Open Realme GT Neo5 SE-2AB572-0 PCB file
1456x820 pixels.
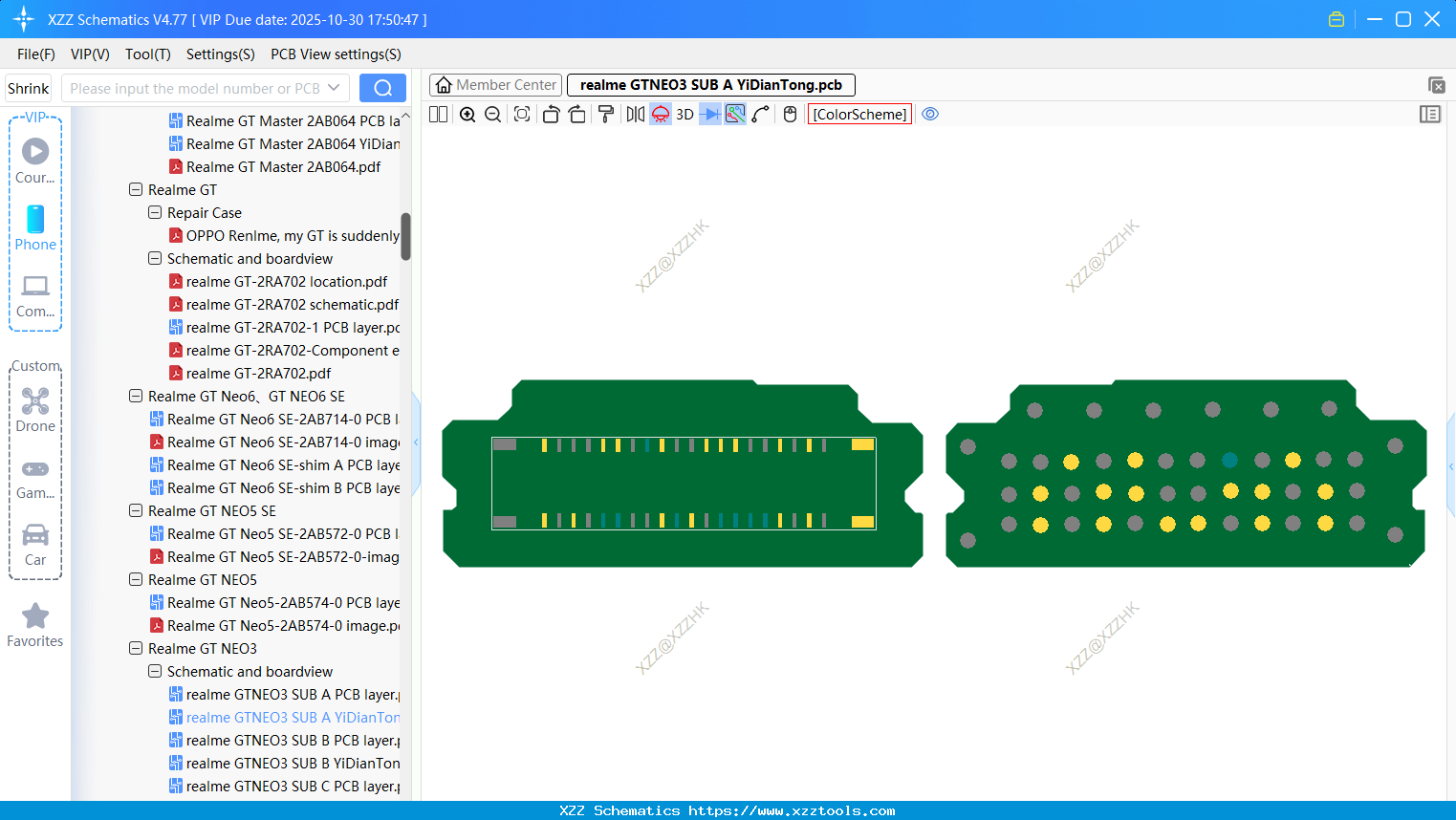(x=283, y=534)
